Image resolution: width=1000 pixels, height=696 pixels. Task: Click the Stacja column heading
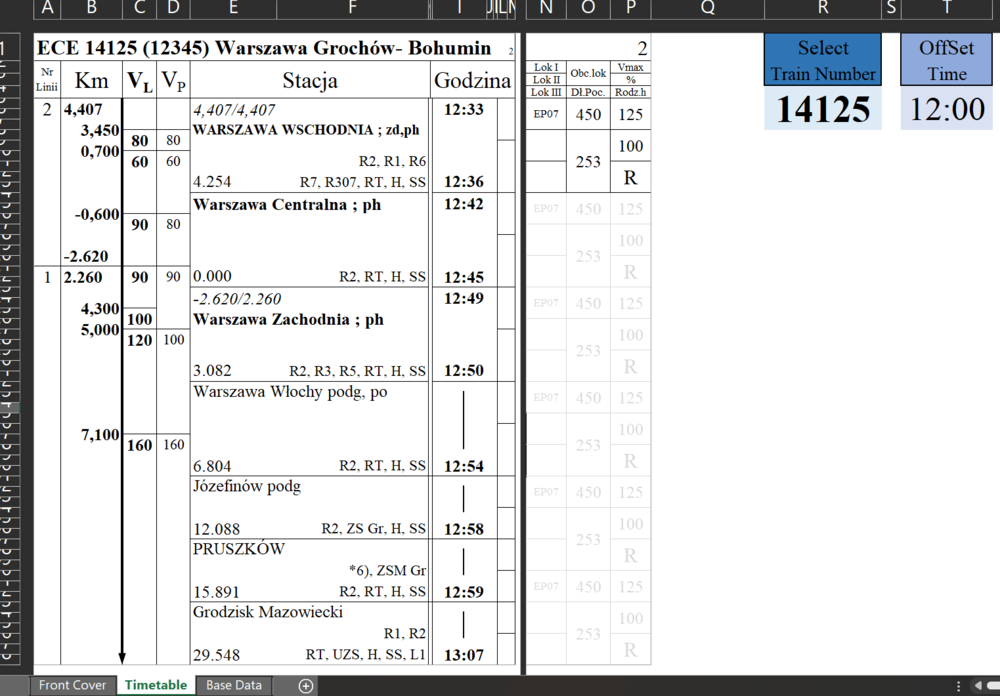click(x=310, y=80)
